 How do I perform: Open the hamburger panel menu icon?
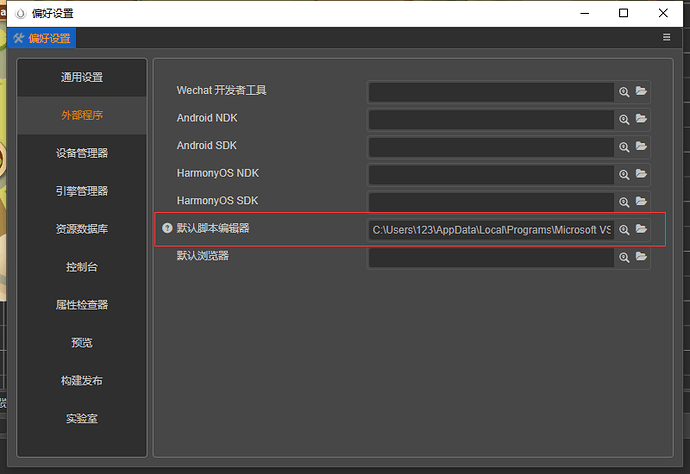(667, 37)
